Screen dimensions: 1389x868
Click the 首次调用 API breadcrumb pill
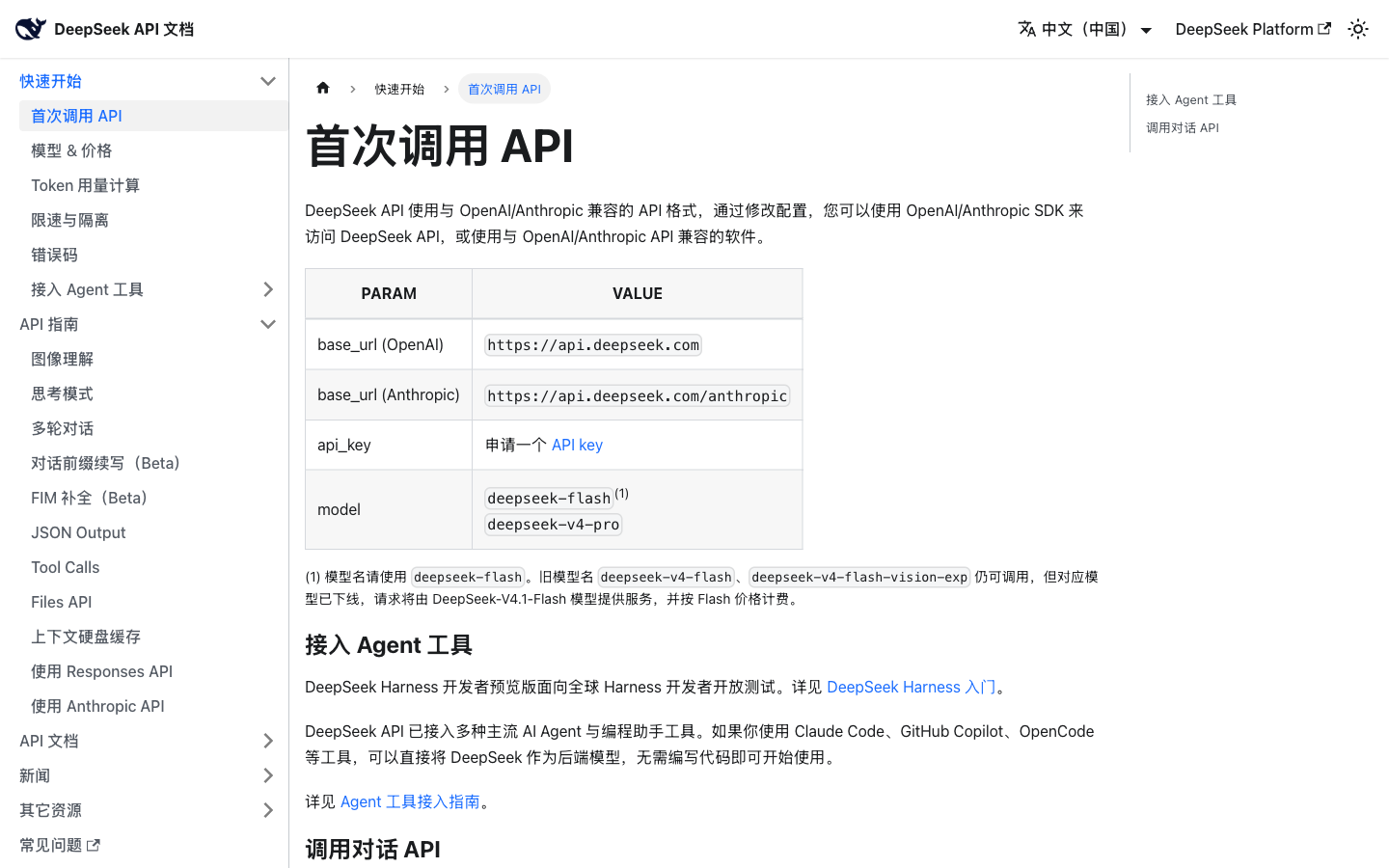[x=504, y=89]
